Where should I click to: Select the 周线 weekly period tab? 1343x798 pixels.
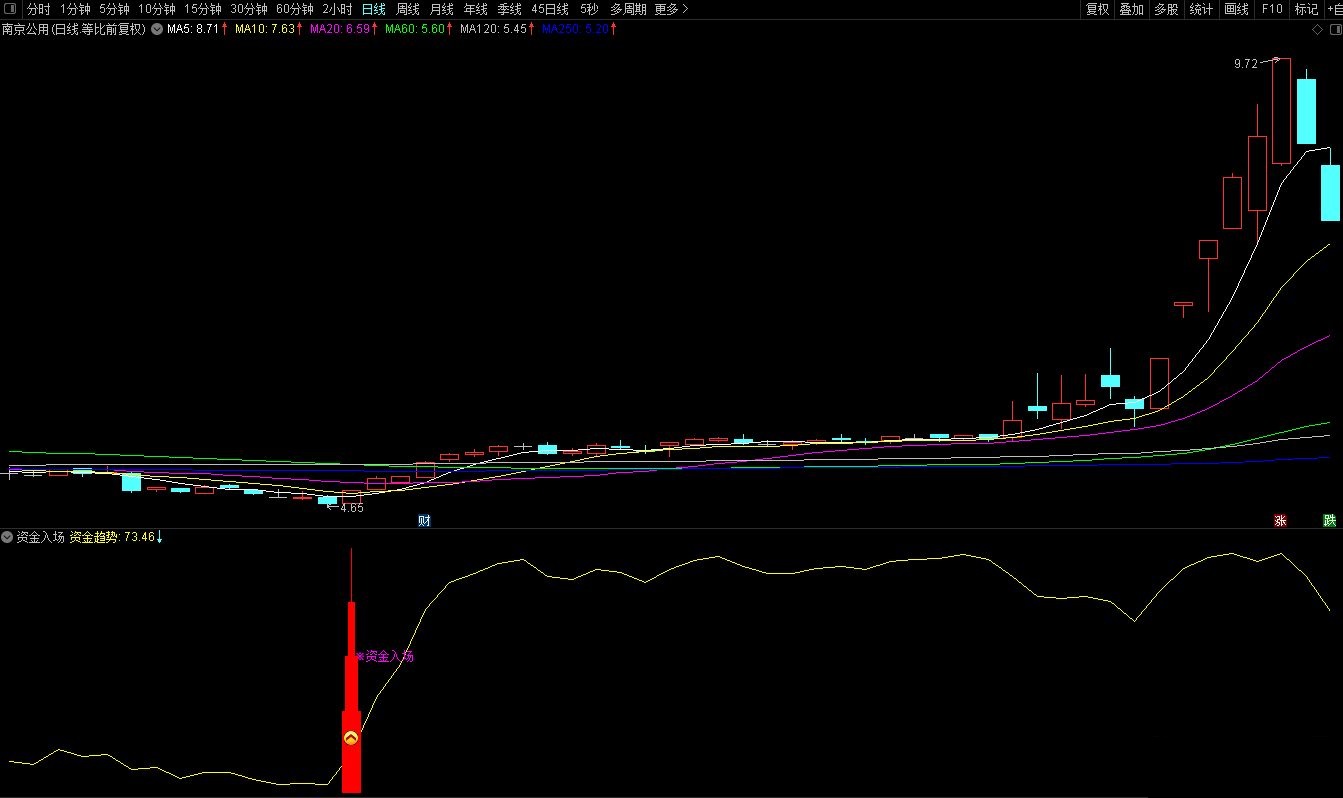tap(408, 9)
